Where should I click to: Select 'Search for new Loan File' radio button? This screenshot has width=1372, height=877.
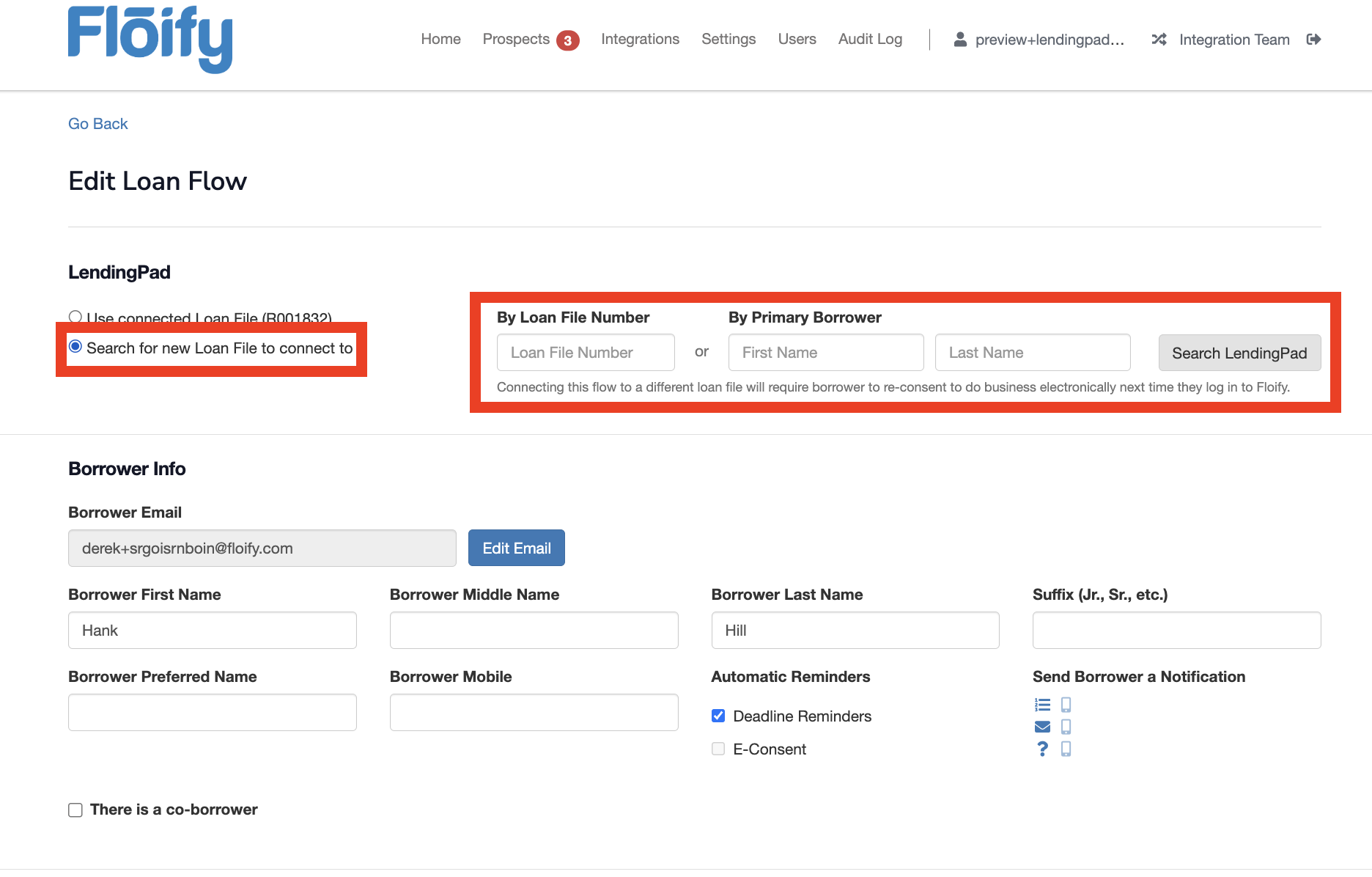pos(75,347)
